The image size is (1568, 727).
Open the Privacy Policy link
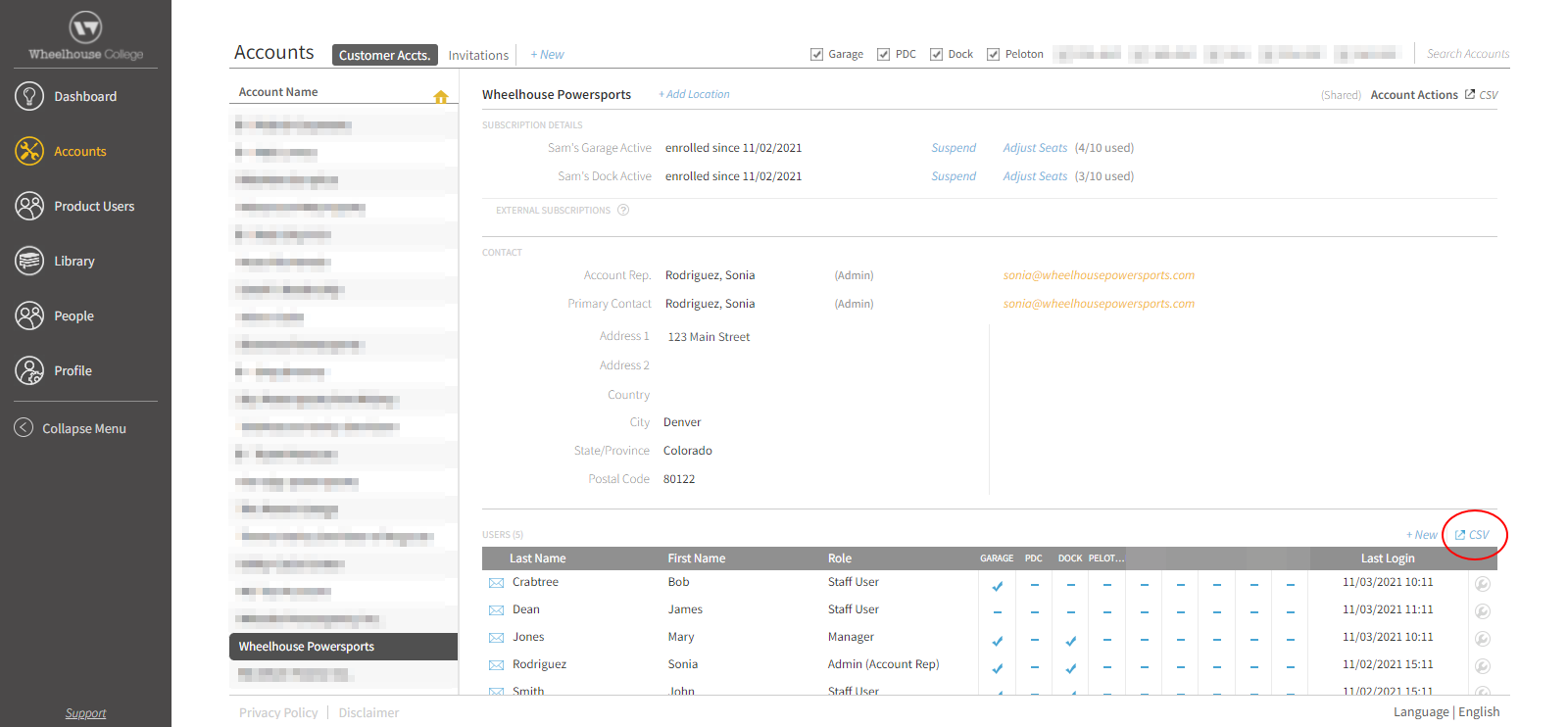pyautogui.click(x=278, y=712)
